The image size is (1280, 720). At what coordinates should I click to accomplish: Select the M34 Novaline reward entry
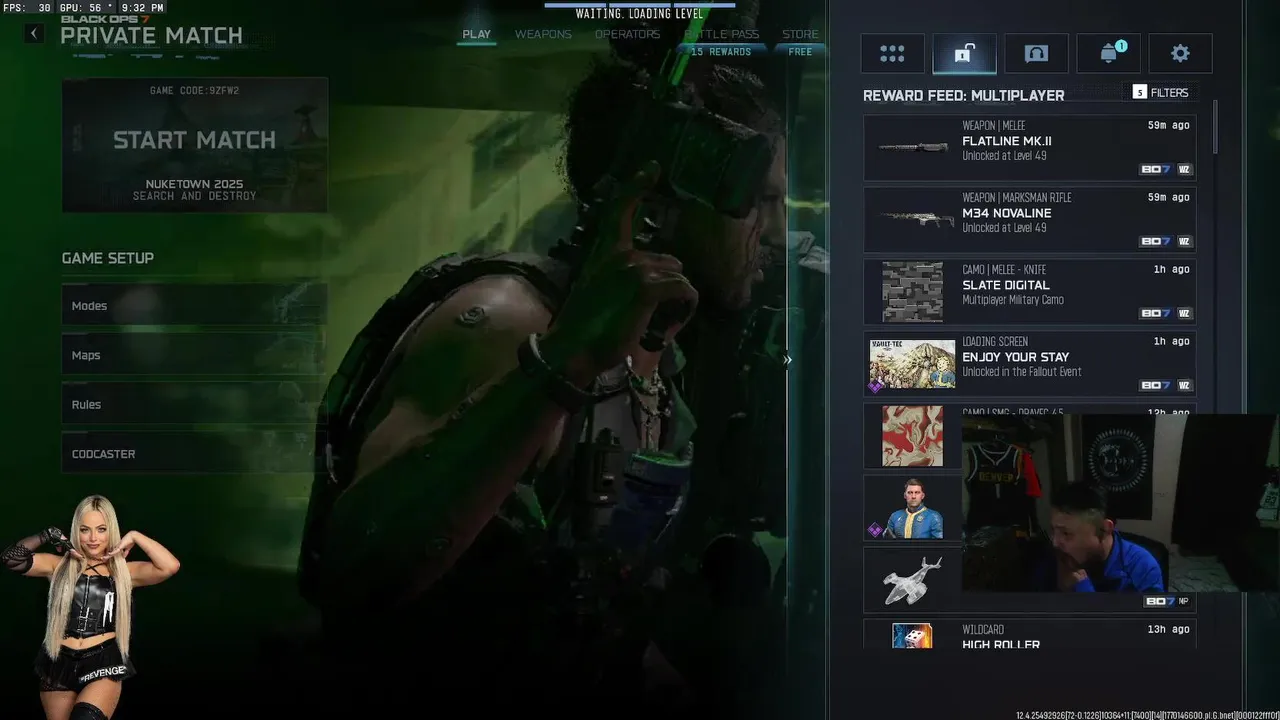1030,220
